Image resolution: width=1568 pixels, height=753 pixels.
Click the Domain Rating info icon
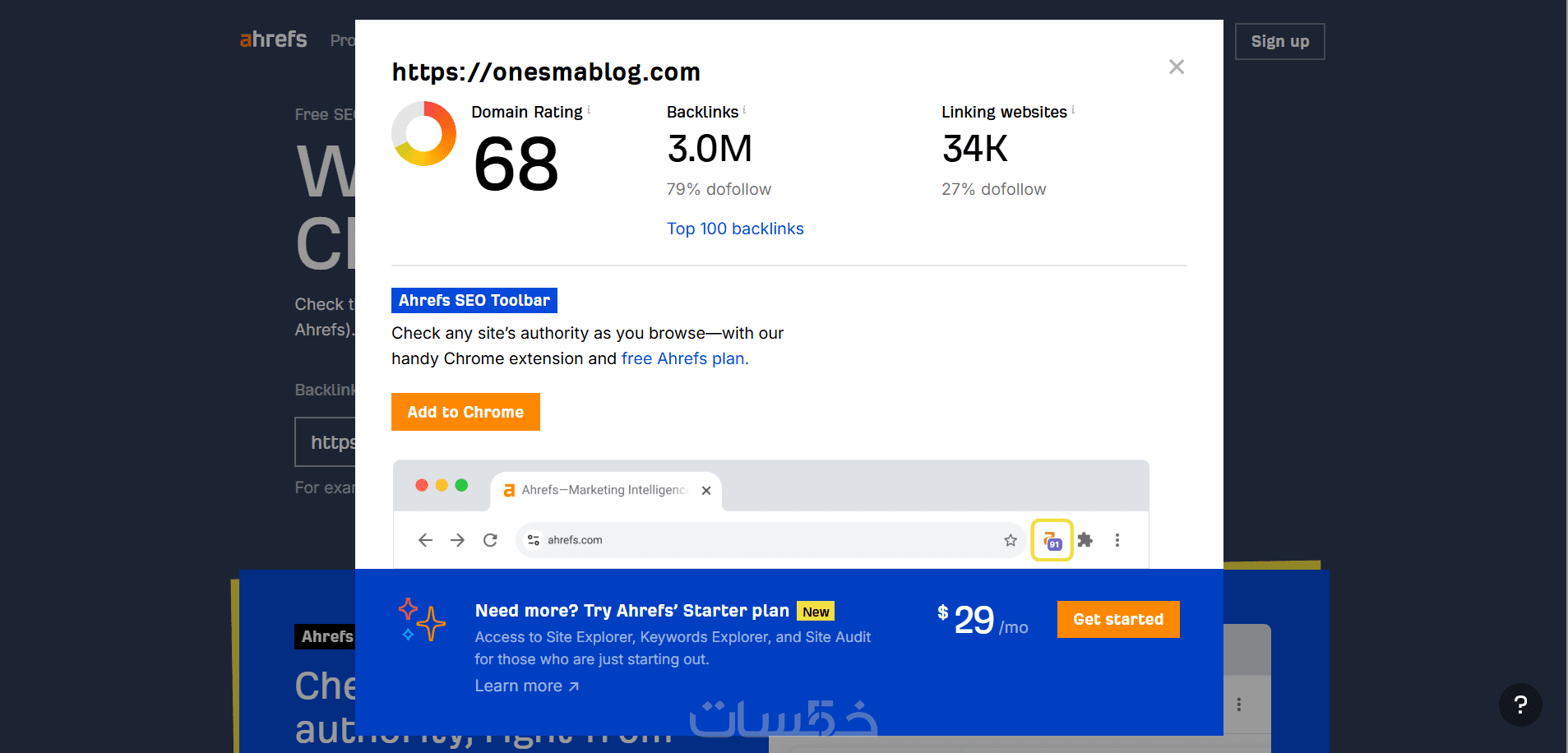coord(589,109)
